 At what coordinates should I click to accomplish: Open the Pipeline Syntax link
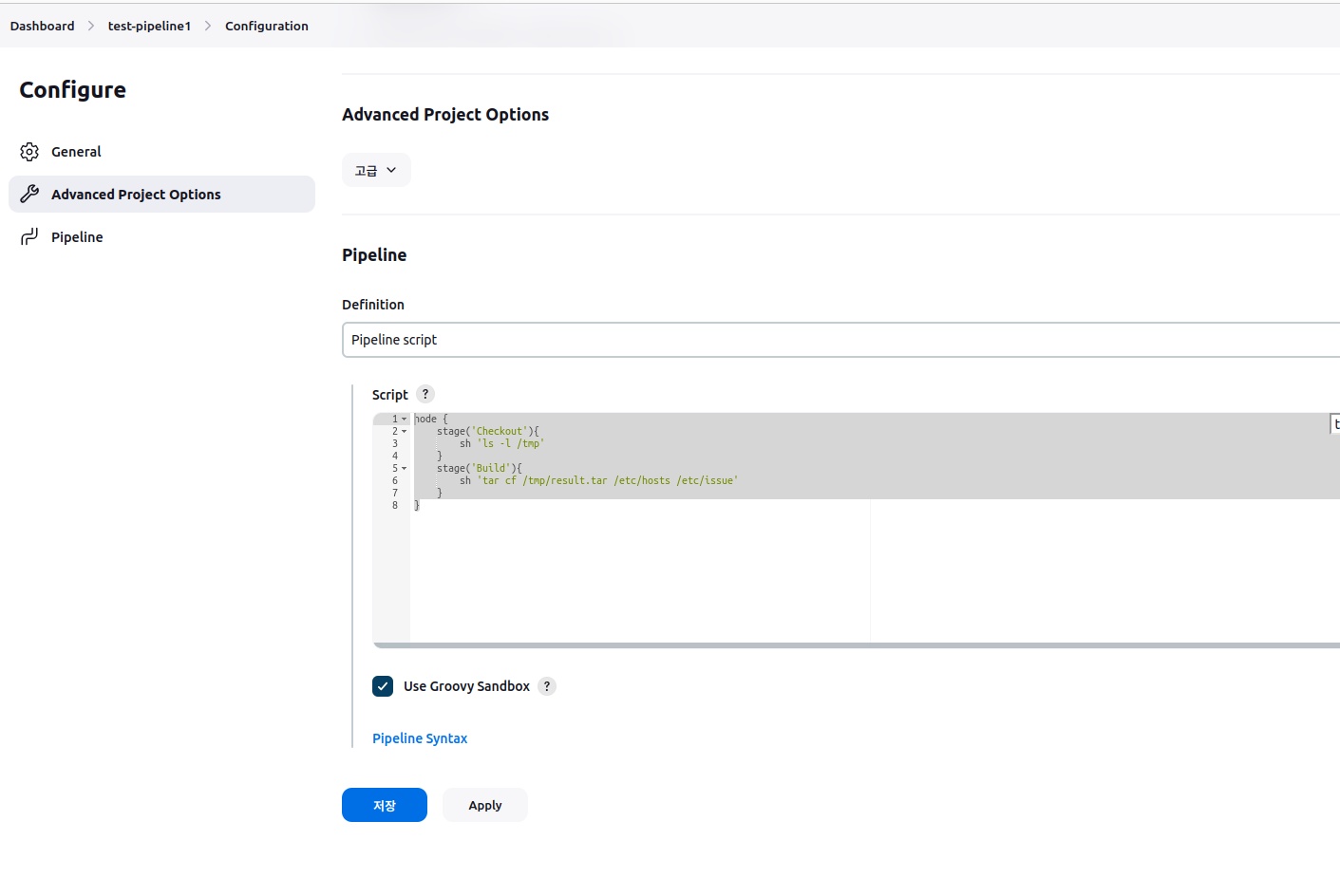420,738
